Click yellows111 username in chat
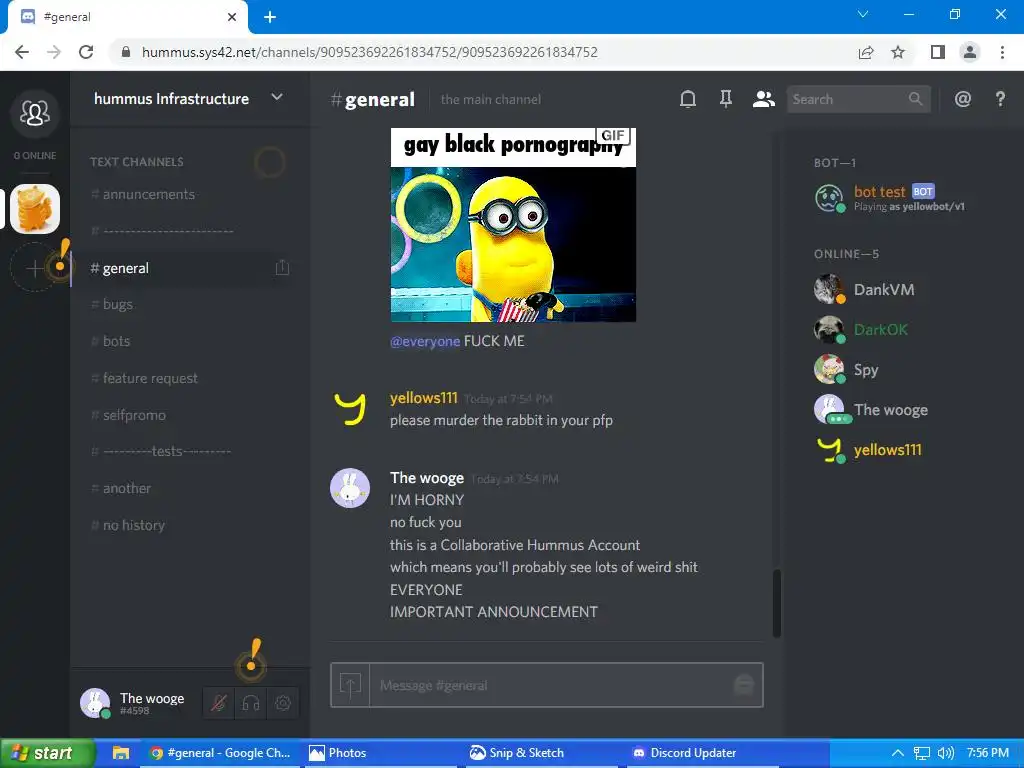This screenshot has height=768, width=1024. 424,398
